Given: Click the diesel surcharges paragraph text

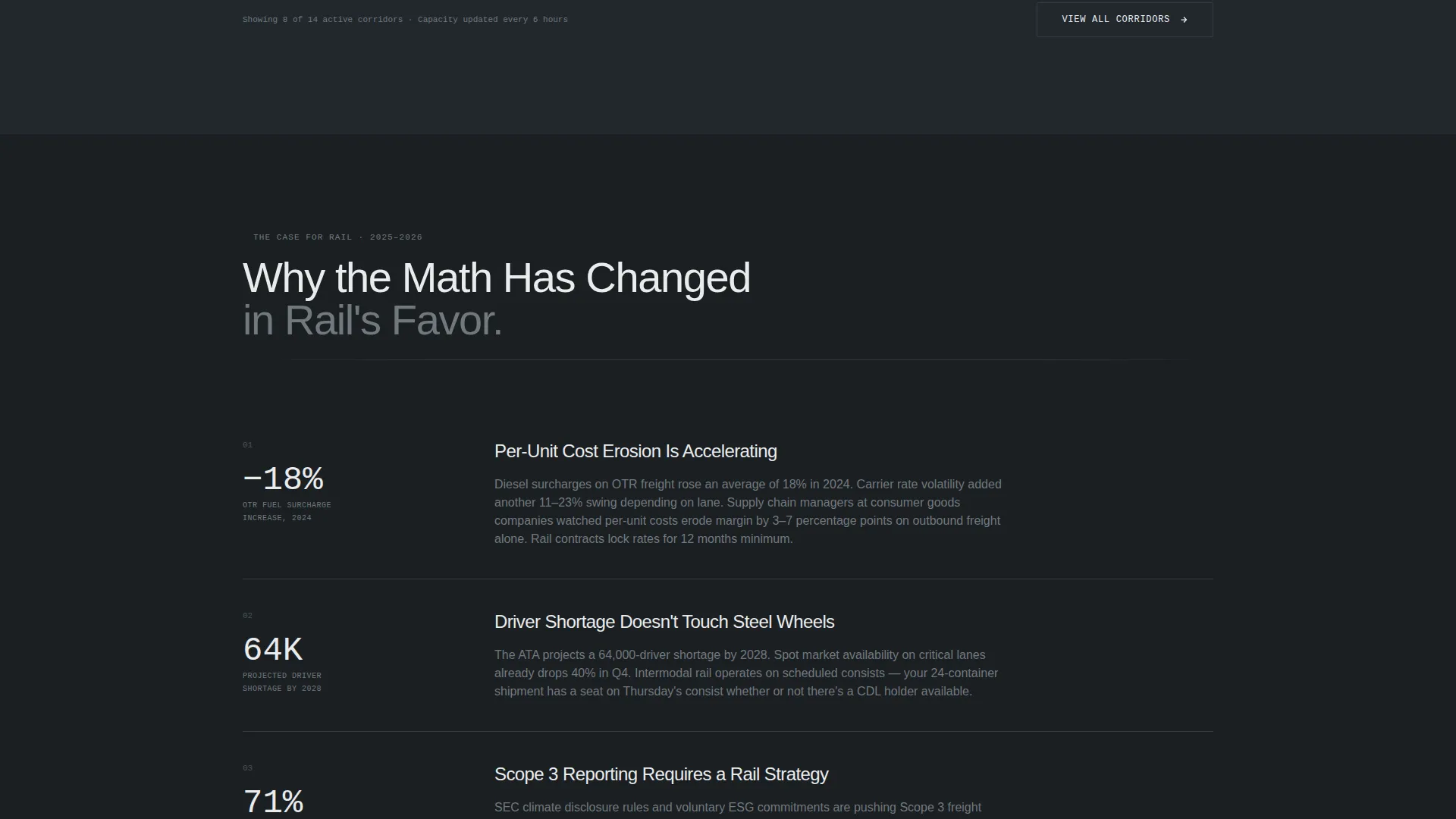Looking at the screenshot, I should click(x=748, y=512).
